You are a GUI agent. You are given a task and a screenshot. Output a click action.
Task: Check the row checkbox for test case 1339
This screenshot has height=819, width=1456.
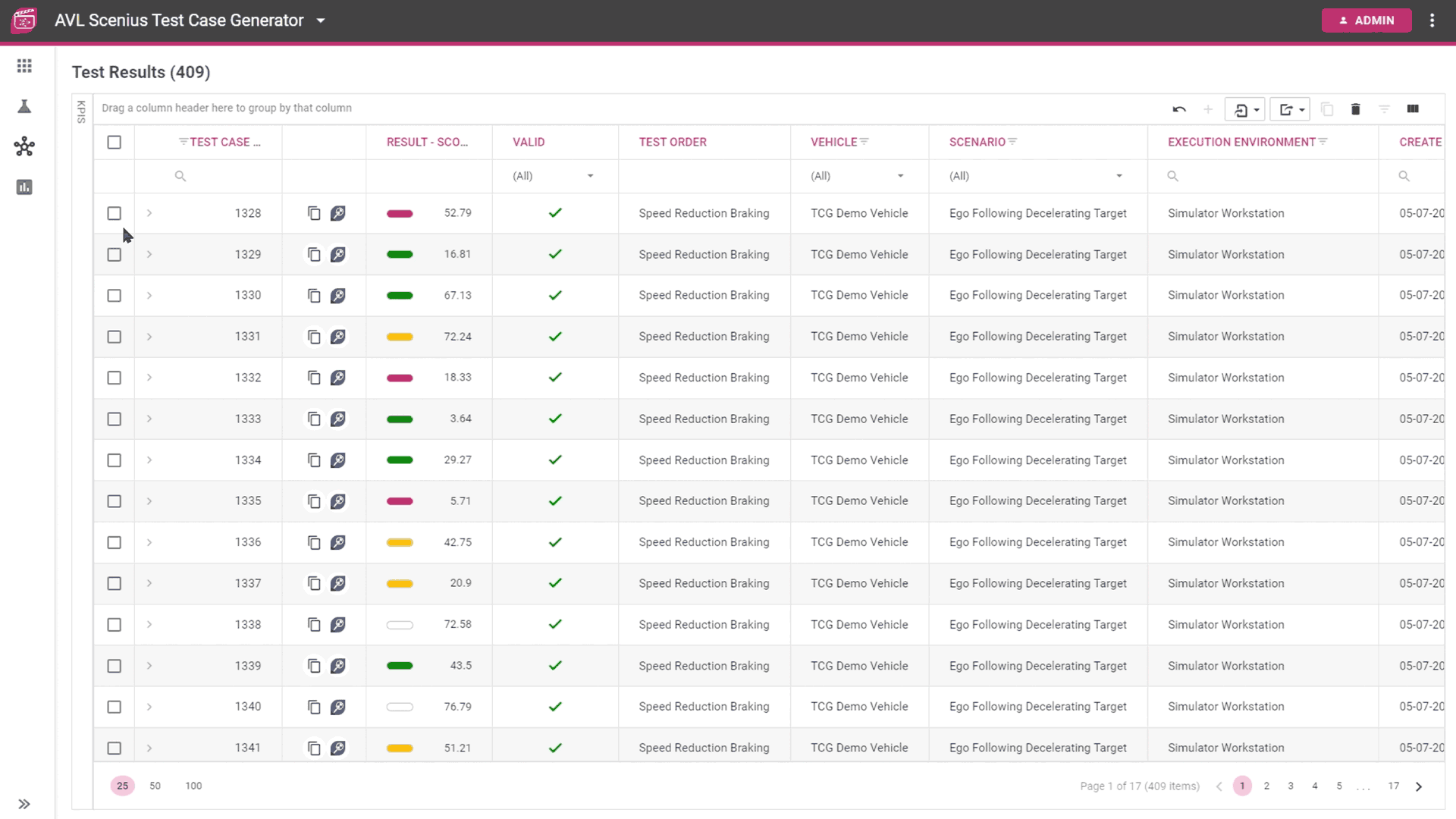tap(115, 666)
